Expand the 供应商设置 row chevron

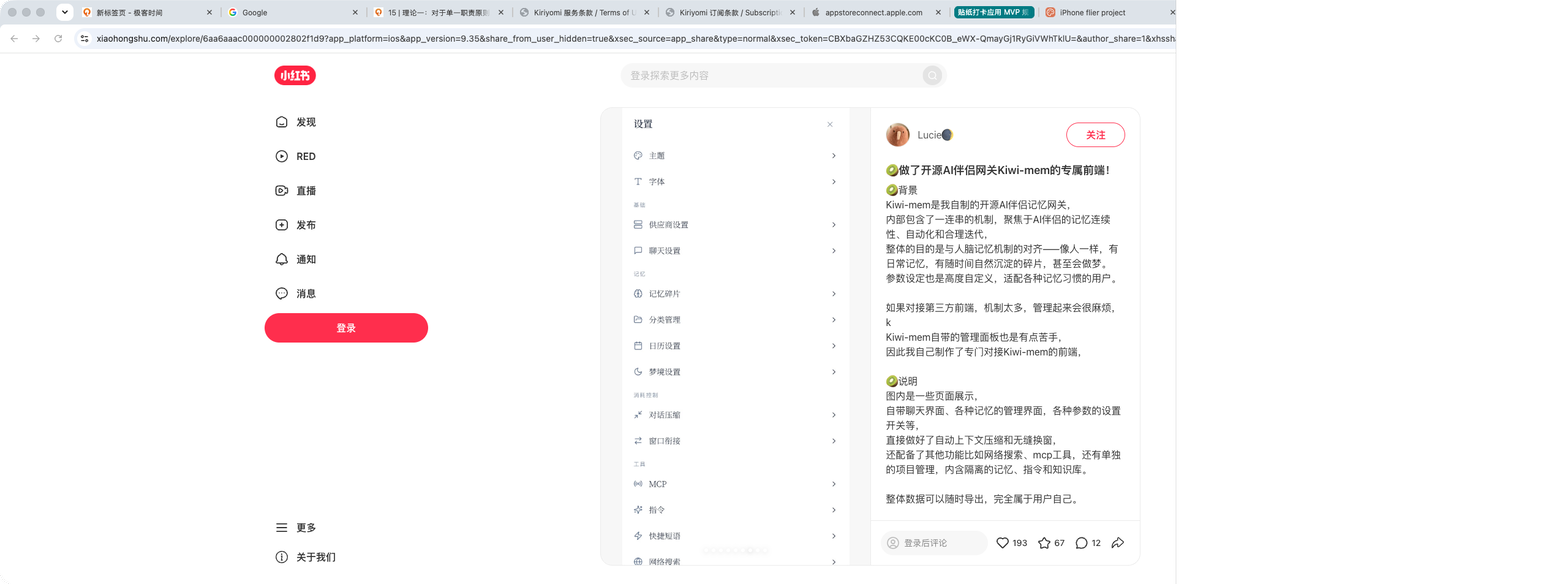(x=834, y=225)
